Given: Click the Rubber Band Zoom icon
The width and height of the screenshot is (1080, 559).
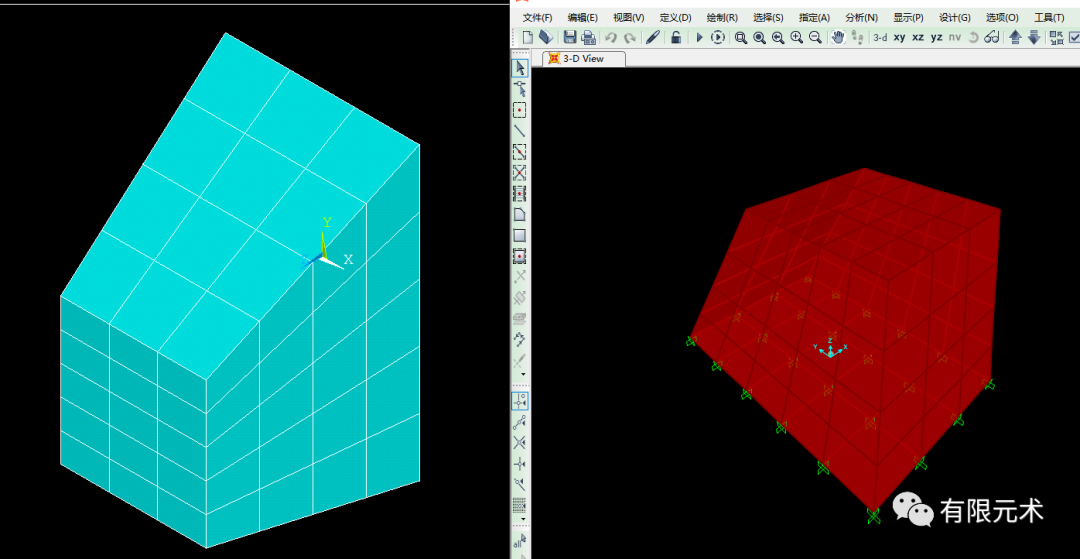Looking at the screenshot, I should click(741, 37).
